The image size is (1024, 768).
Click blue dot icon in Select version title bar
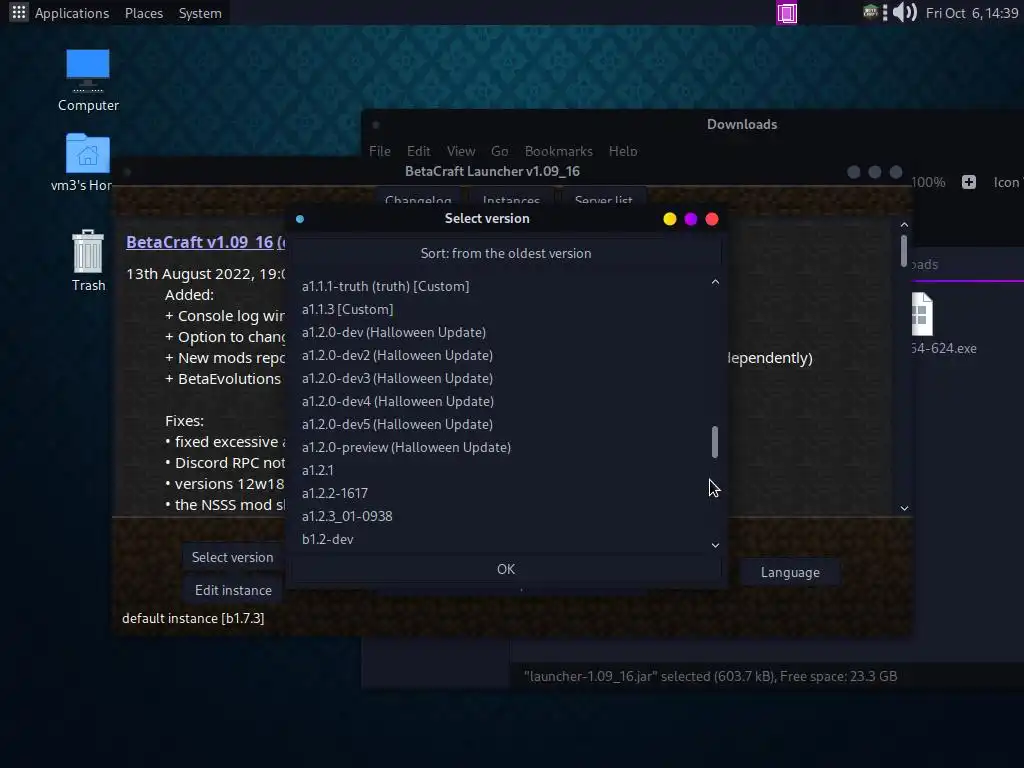(300, 219)
